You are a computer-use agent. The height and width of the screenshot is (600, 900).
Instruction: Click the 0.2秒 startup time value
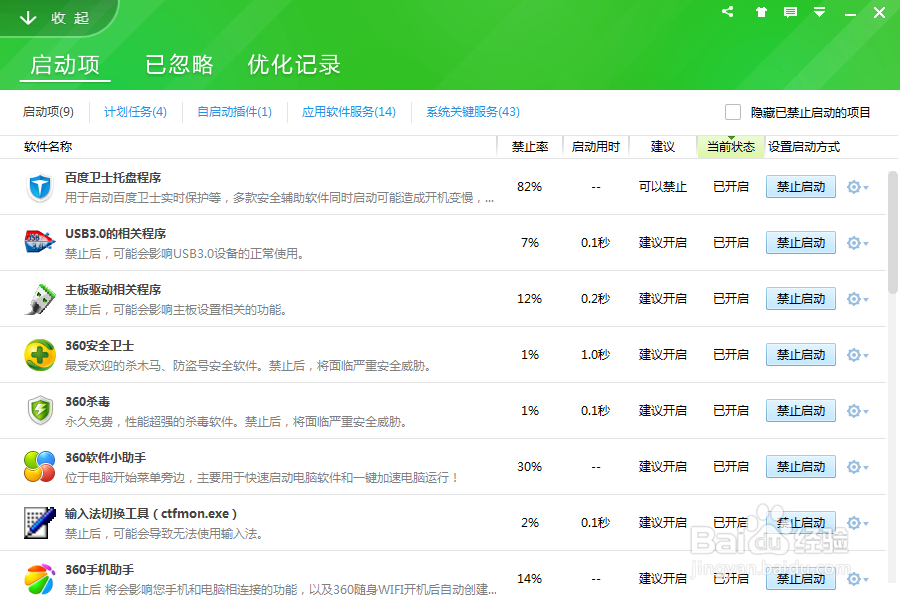tap(595, 299)
